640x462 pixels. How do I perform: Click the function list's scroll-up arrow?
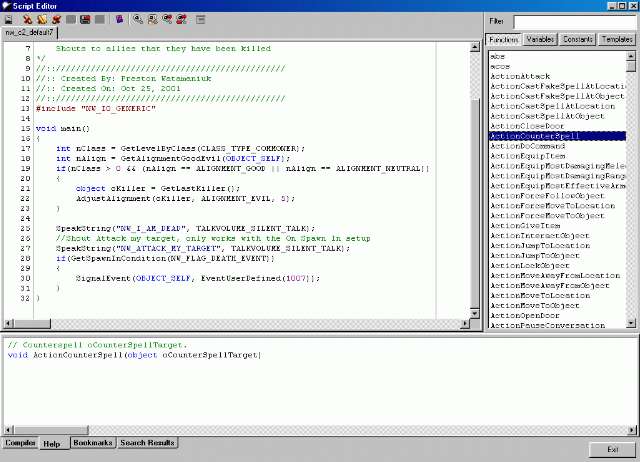coord(632,54)
